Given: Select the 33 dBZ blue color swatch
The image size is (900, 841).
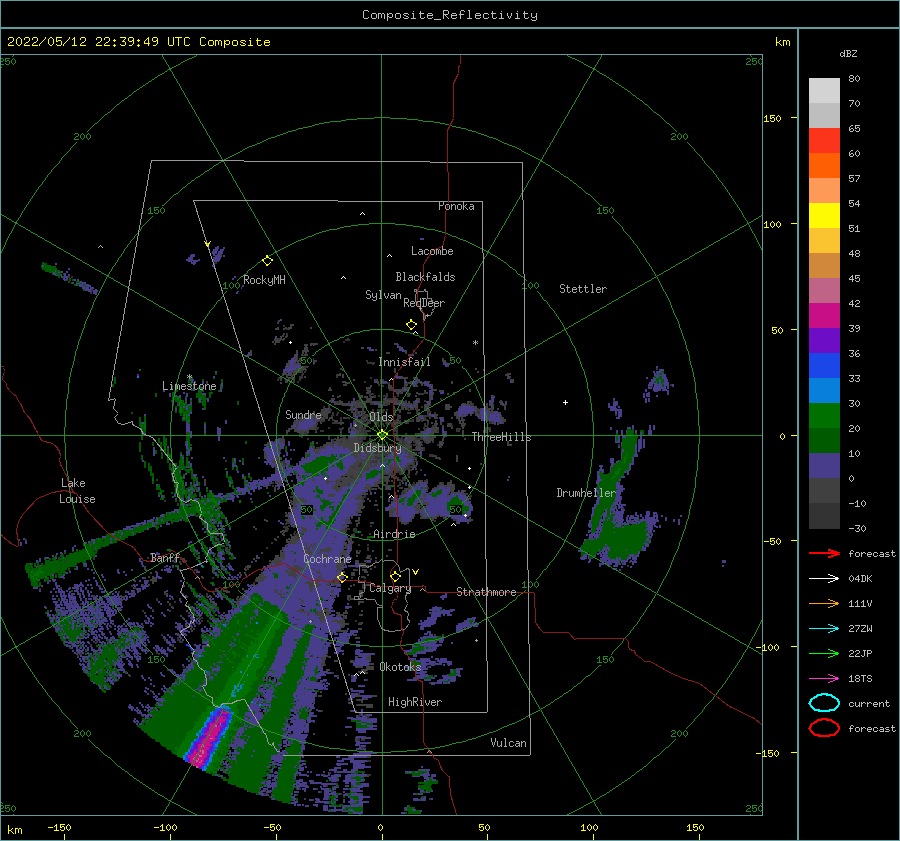Looking at the screenshot, I should coord(824,390).
